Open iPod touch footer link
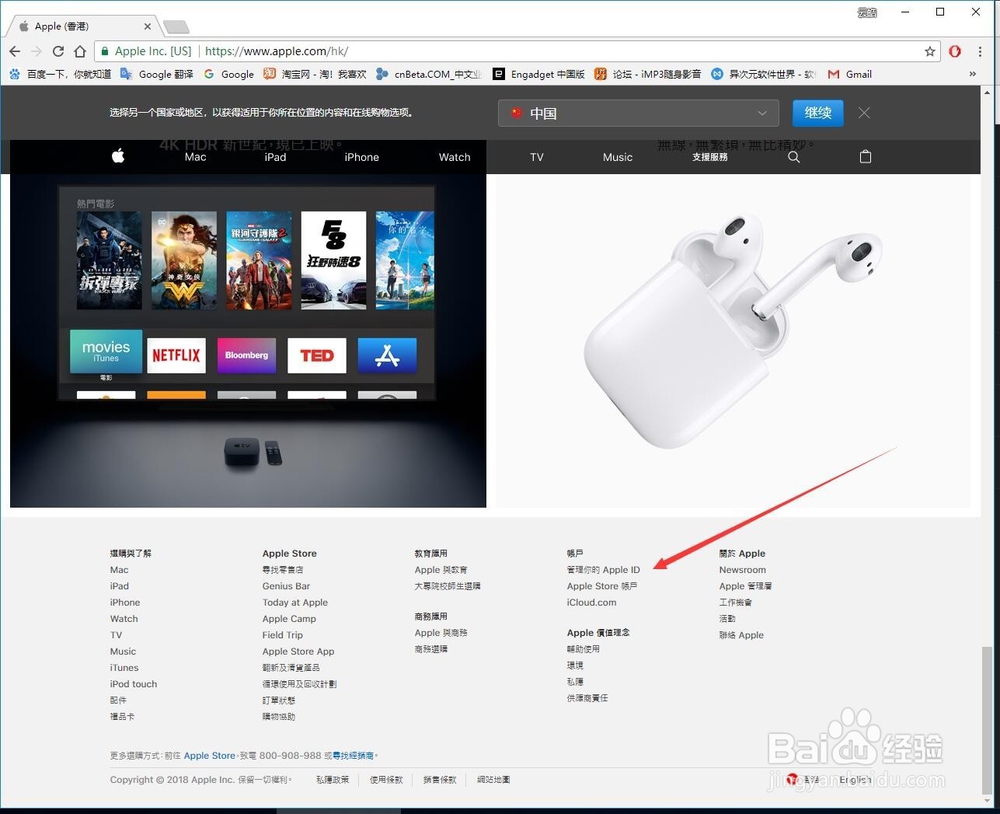Viewport: 1000px width, 814px height. 133,684
